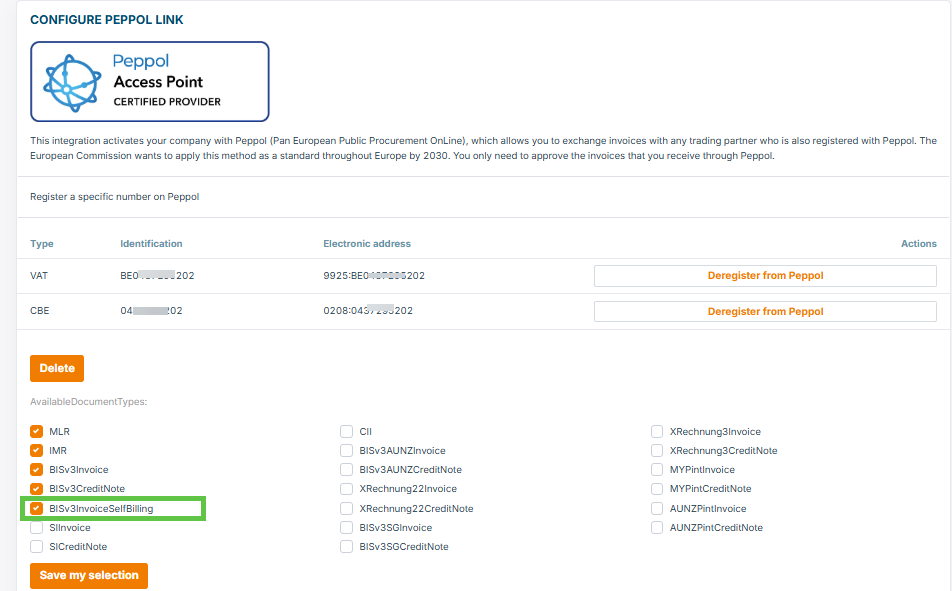Check the MYPintCreditNote document type
The image size is (952, 591).
pos(657,488)
